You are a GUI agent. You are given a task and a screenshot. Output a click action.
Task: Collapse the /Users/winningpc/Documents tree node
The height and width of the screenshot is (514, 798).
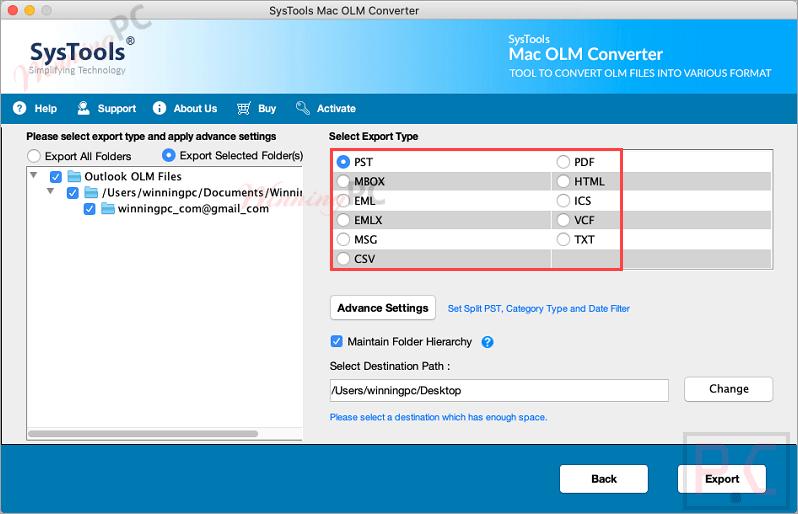click(x=50, y=191)
